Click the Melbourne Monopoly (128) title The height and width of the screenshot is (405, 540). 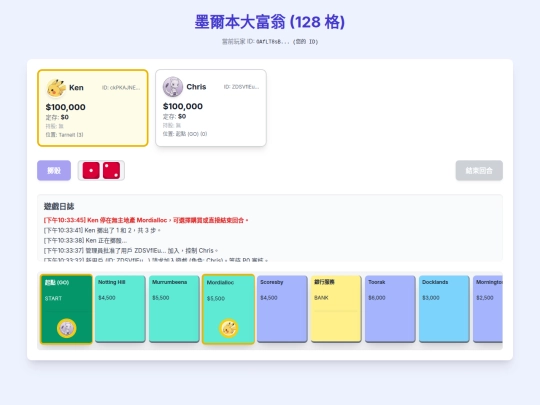click(270, 22)
